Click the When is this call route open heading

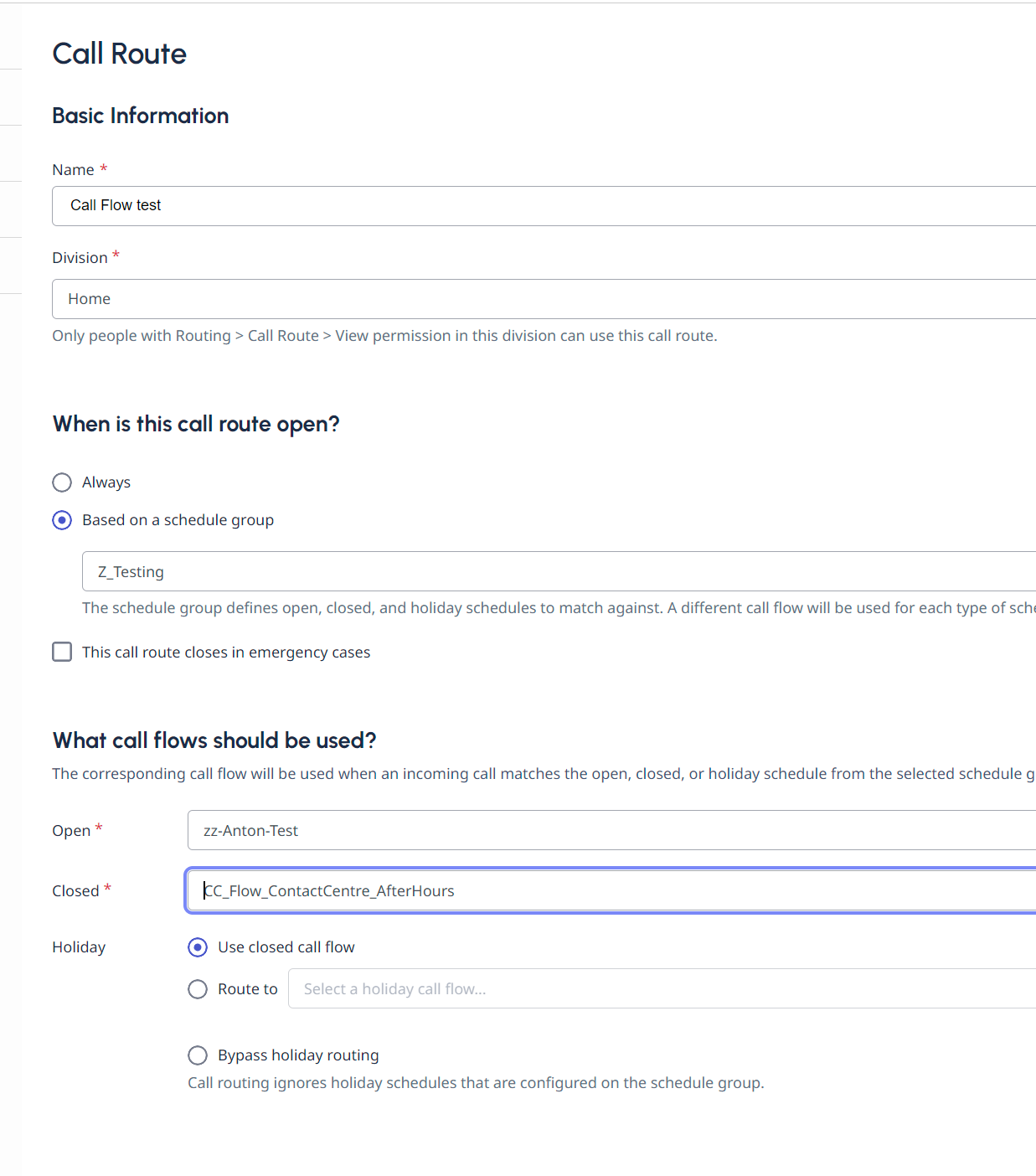[196, 424]
